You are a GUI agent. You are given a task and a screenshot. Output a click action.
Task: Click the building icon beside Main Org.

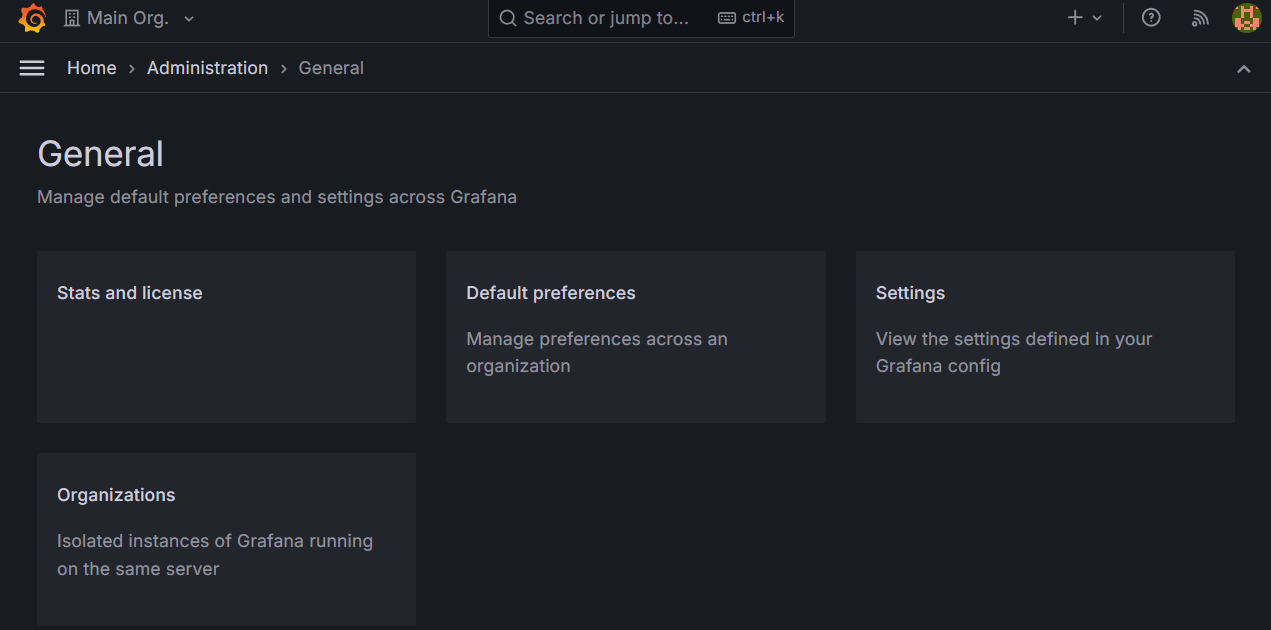click(72, 18)
